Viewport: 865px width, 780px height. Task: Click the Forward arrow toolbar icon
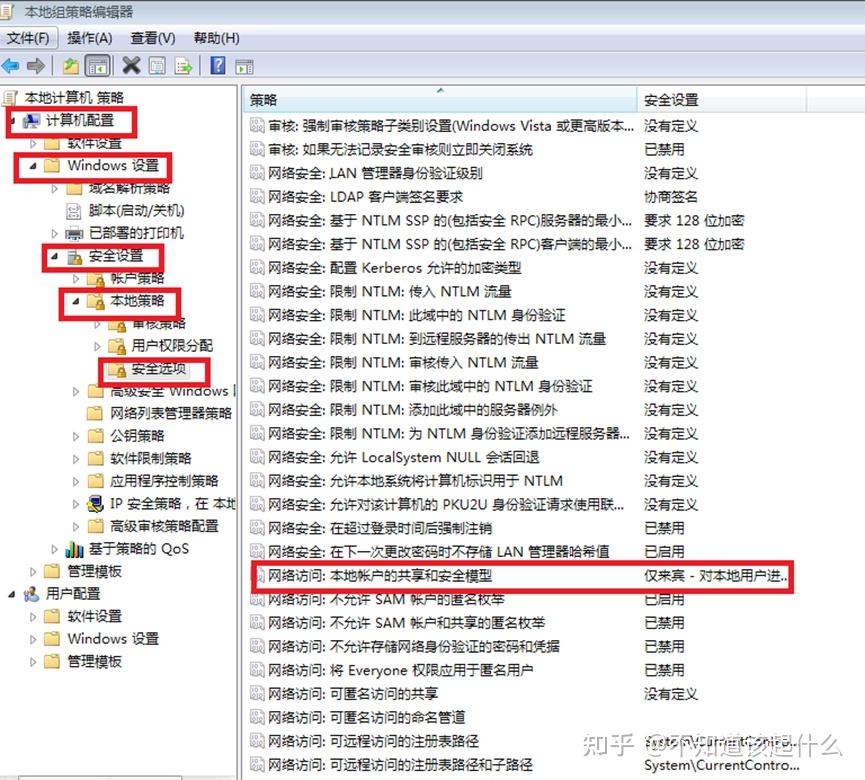point(36,66)
